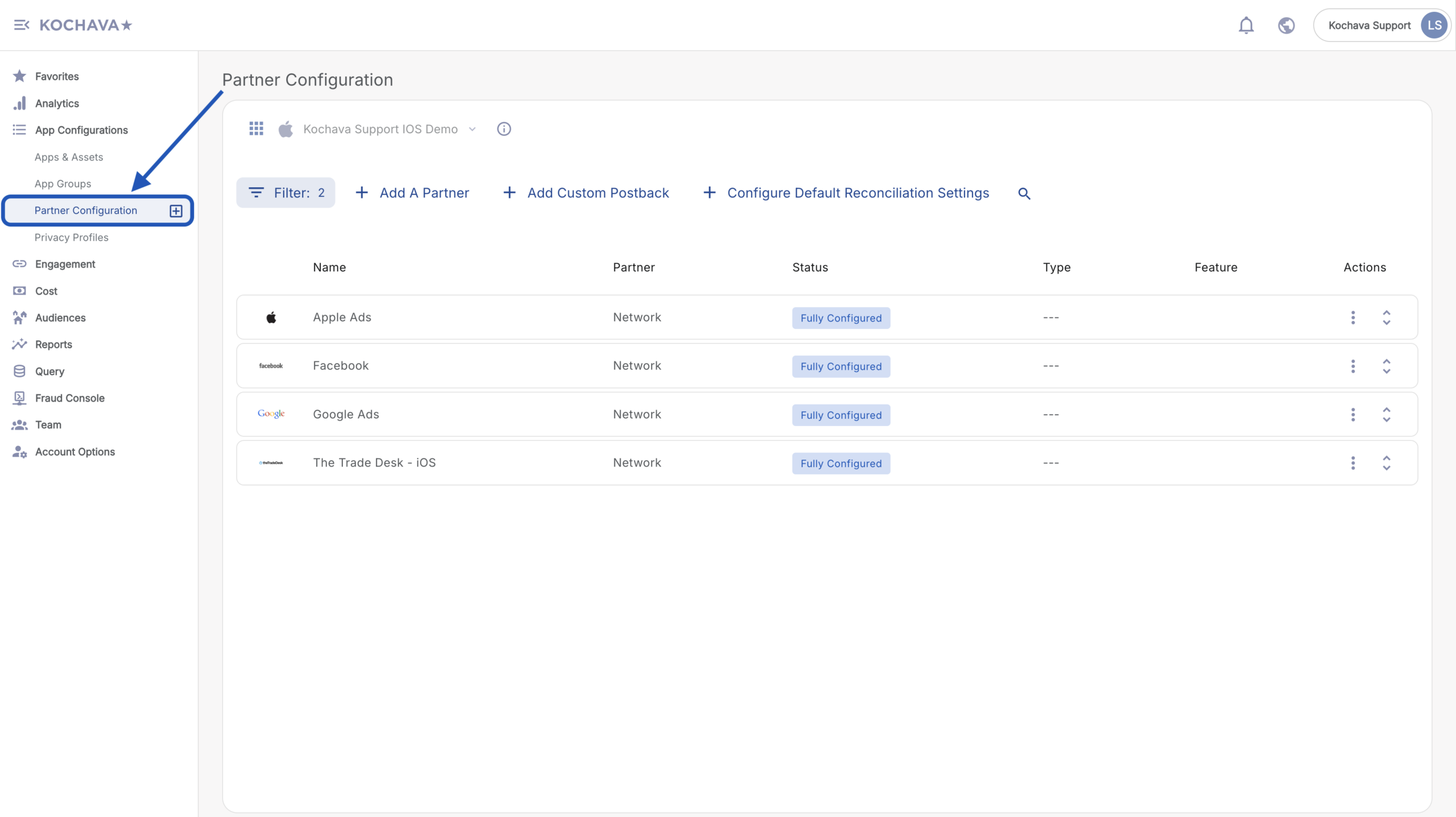Collapse the sidebar using hamburger menu icon
Screen dimensions: 1456x817
(21, 25)
